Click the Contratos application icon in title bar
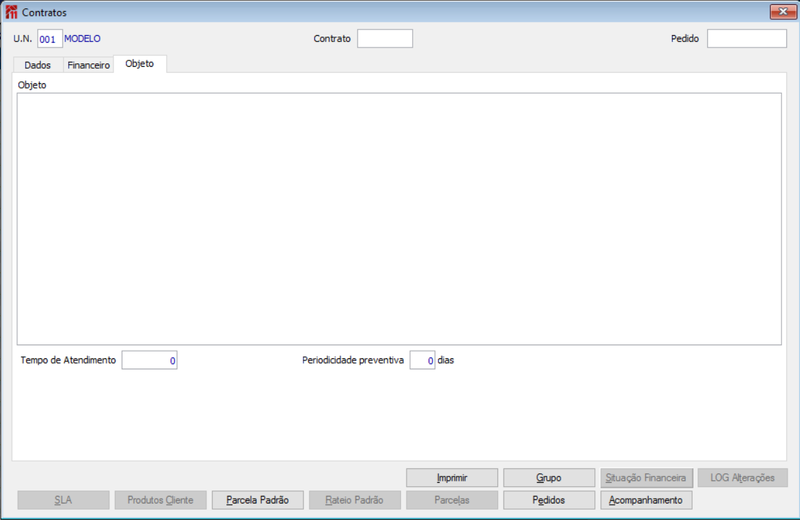 [11, 12]
